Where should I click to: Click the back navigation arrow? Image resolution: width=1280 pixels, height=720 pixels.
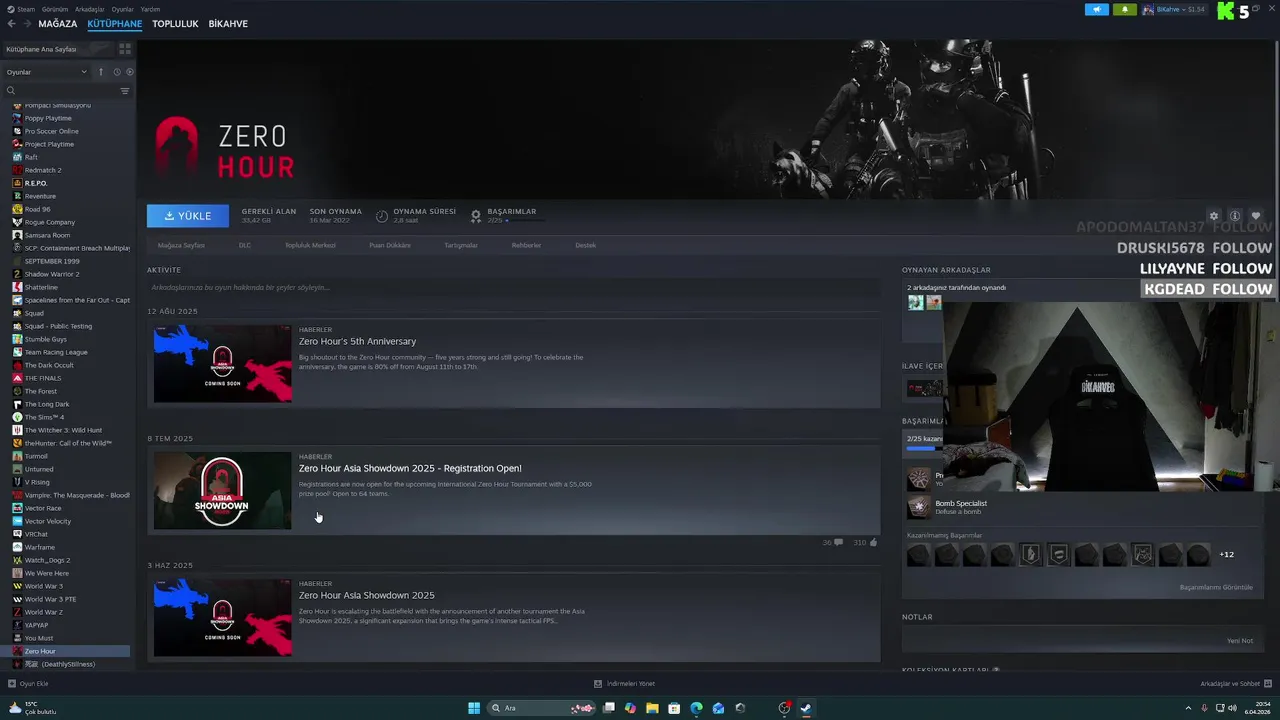click(11, 23)
